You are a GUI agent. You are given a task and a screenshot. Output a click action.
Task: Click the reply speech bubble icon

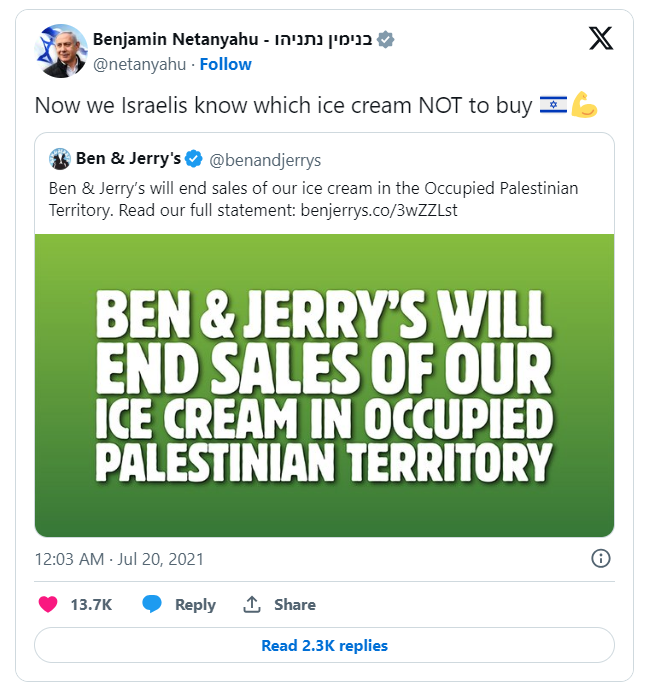coord(152,605)
